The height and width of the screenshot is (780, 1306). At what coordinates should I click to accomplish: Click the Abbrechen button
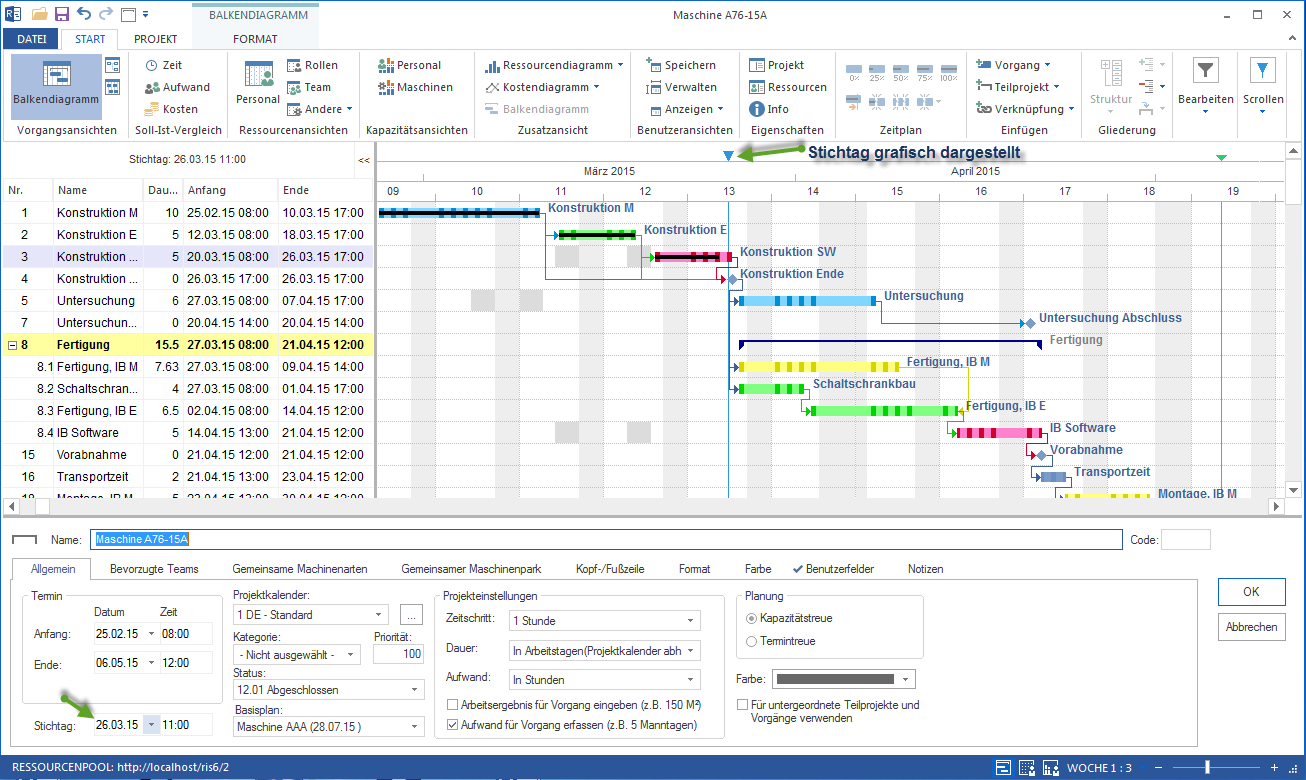[x=1251, y=627]
